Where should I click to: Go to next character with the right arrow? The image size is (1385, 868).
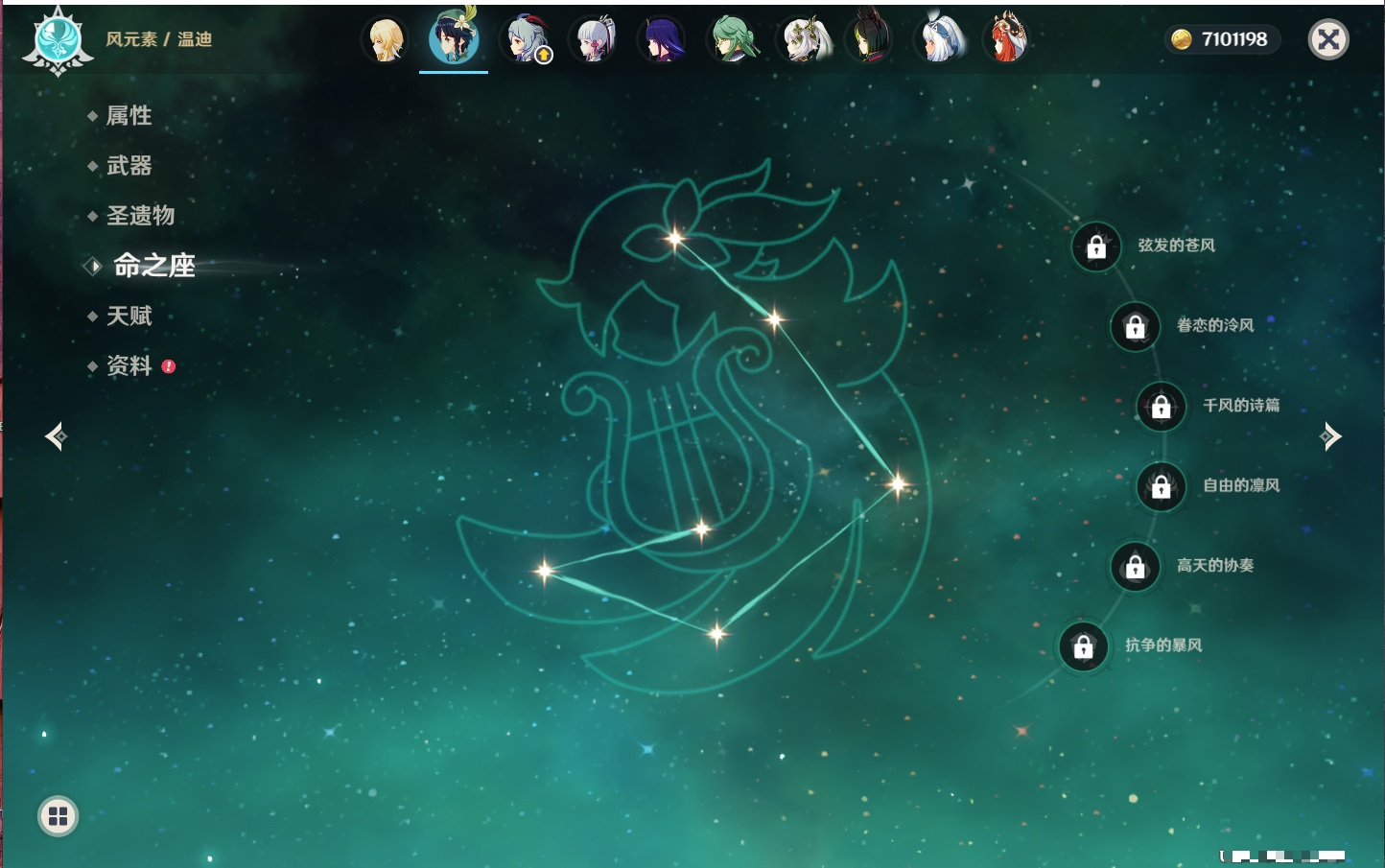click(x=1330, y=436)
